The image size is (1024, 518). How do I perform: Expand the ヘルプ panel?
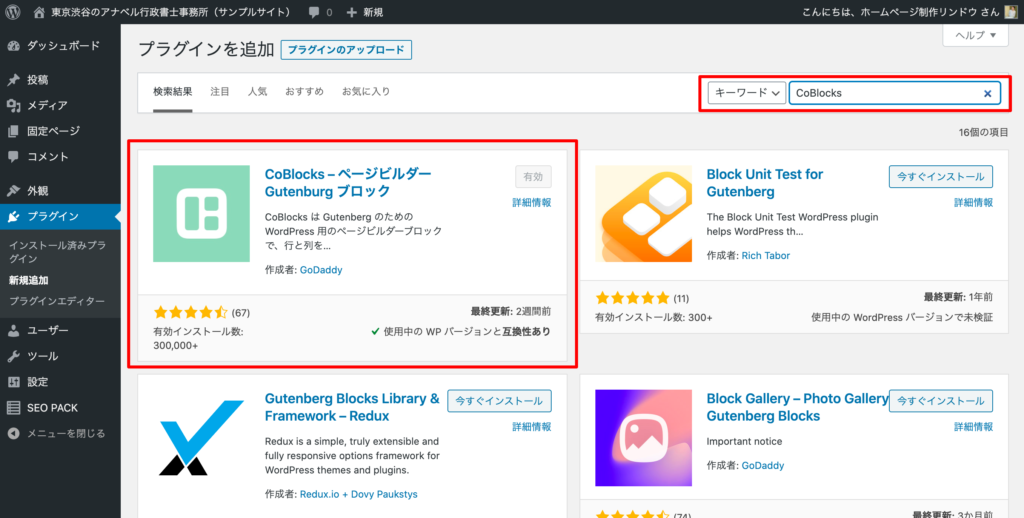click(x=976, y=35)
